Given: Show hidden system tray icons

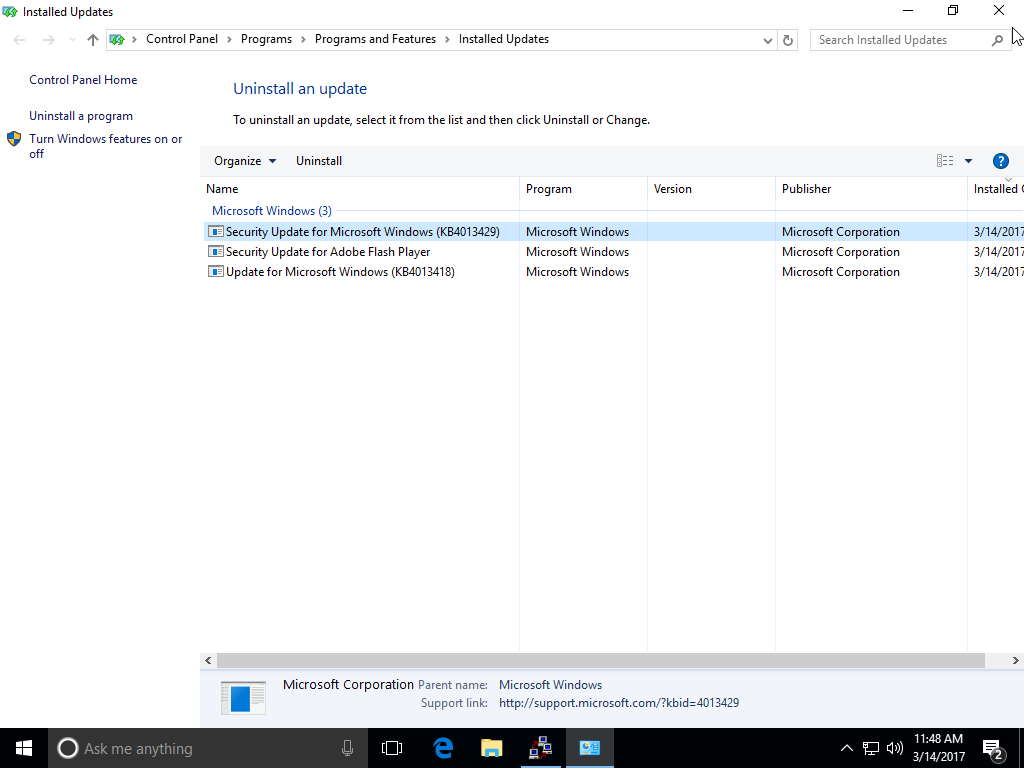Looking at the screenshot, I should point(846,748).
